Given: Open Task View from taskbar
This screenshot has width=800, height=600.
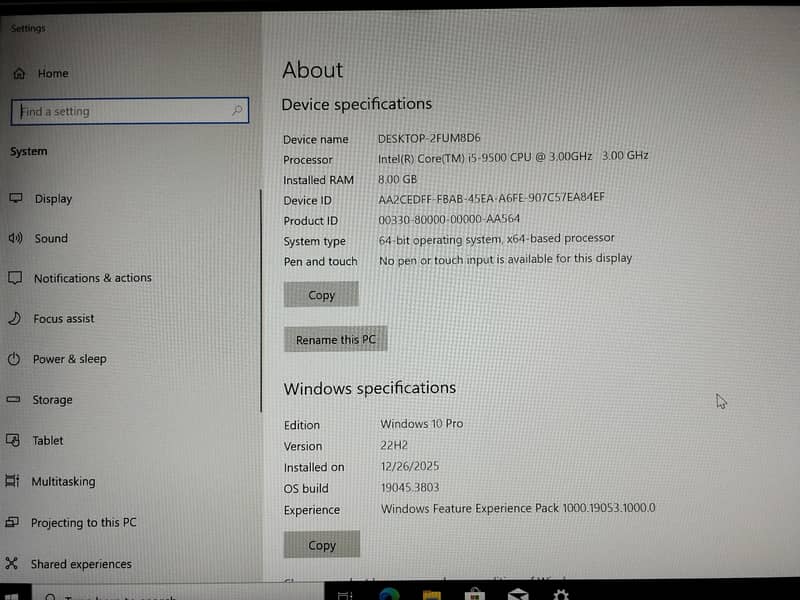Looking at the screenshot, I should coord(345,595).
